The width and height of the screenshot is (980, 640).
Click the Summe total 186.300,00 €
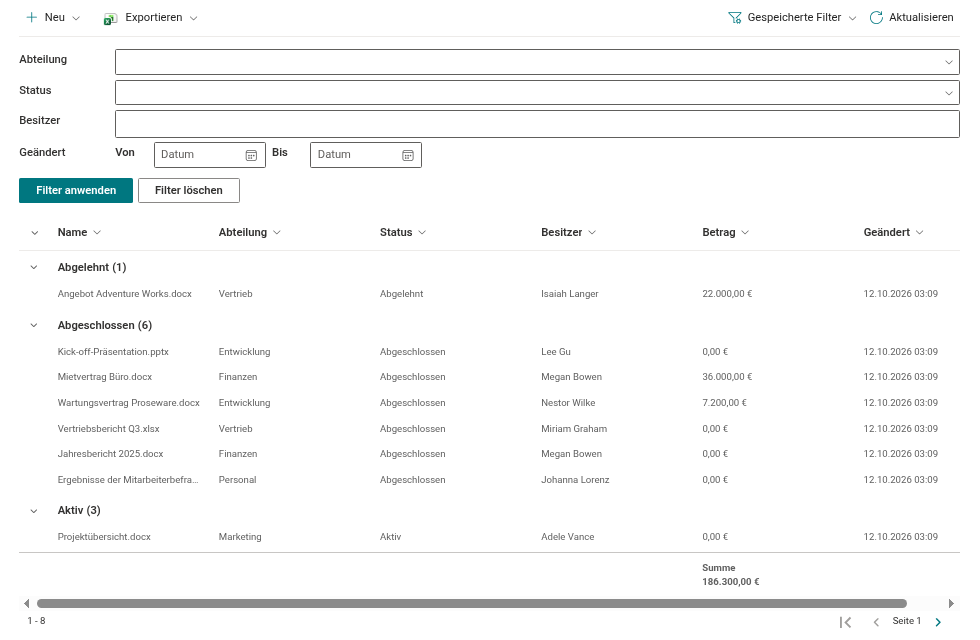pyautogui.click(x=731, y=582)
